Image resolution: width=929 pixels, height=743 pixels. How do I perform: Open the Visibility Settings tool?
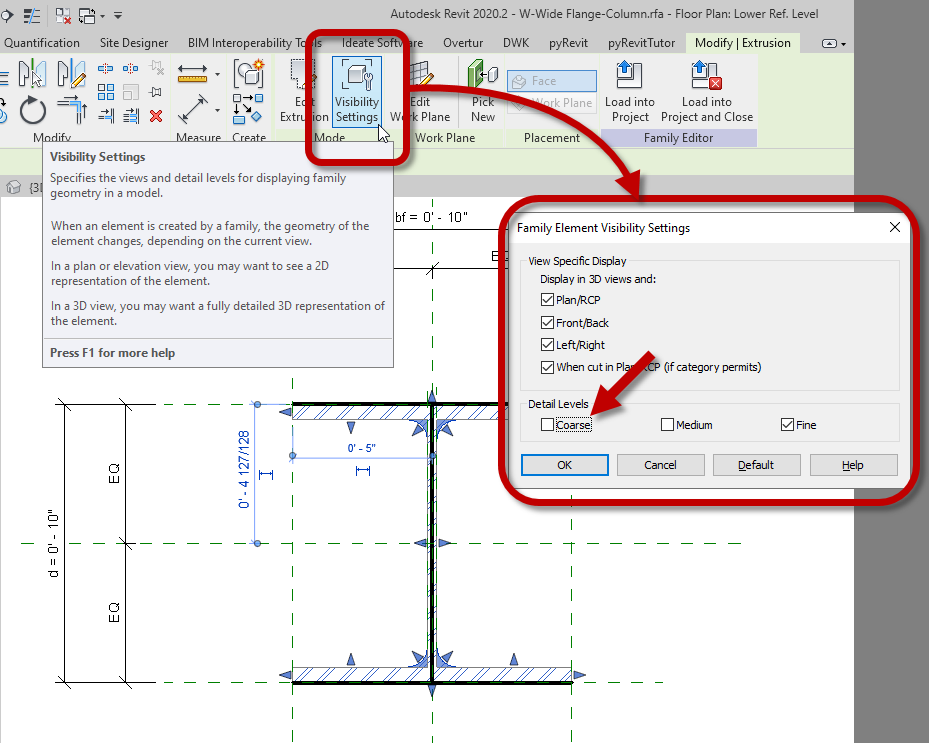355,90
